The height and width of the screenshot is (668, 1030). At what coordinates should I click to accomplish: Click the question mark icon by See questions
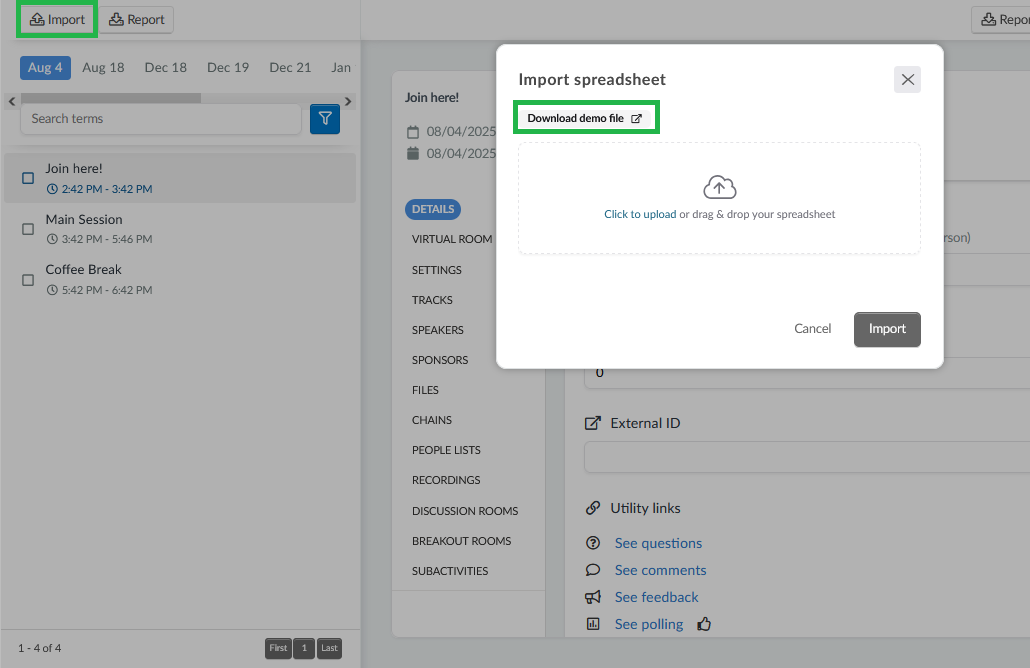click(593, 543)
